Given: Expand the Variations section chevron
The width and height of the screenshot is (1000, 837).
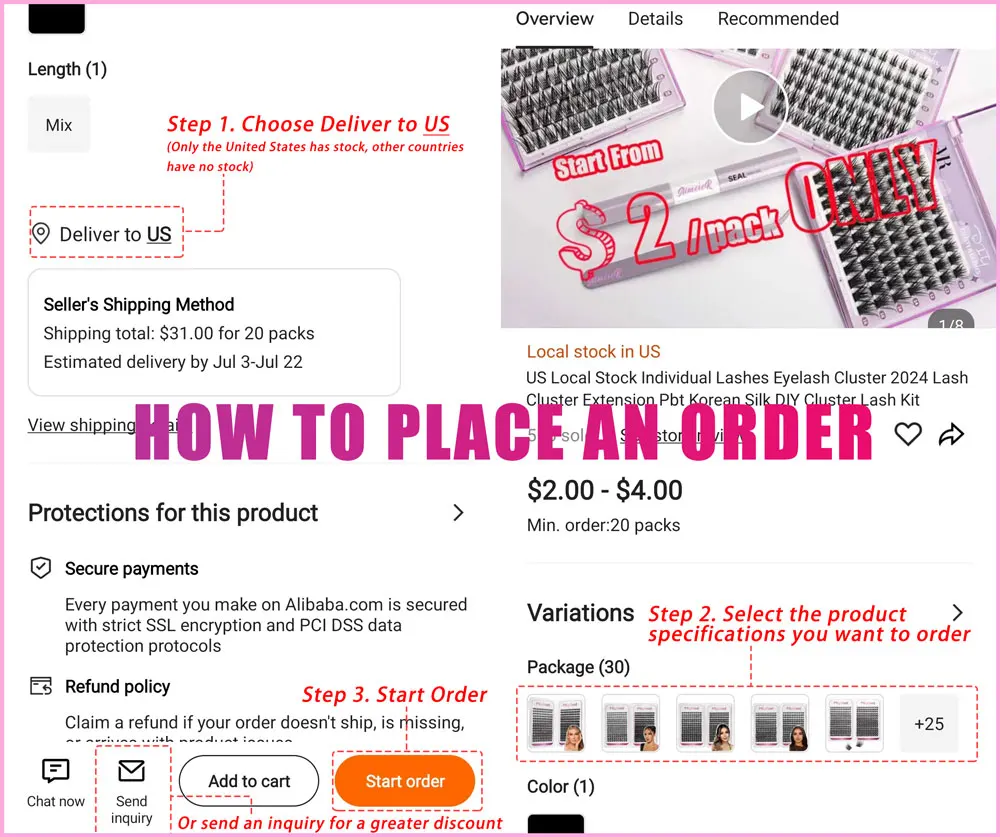Looking at the screenshot, I should coord(957,613).
